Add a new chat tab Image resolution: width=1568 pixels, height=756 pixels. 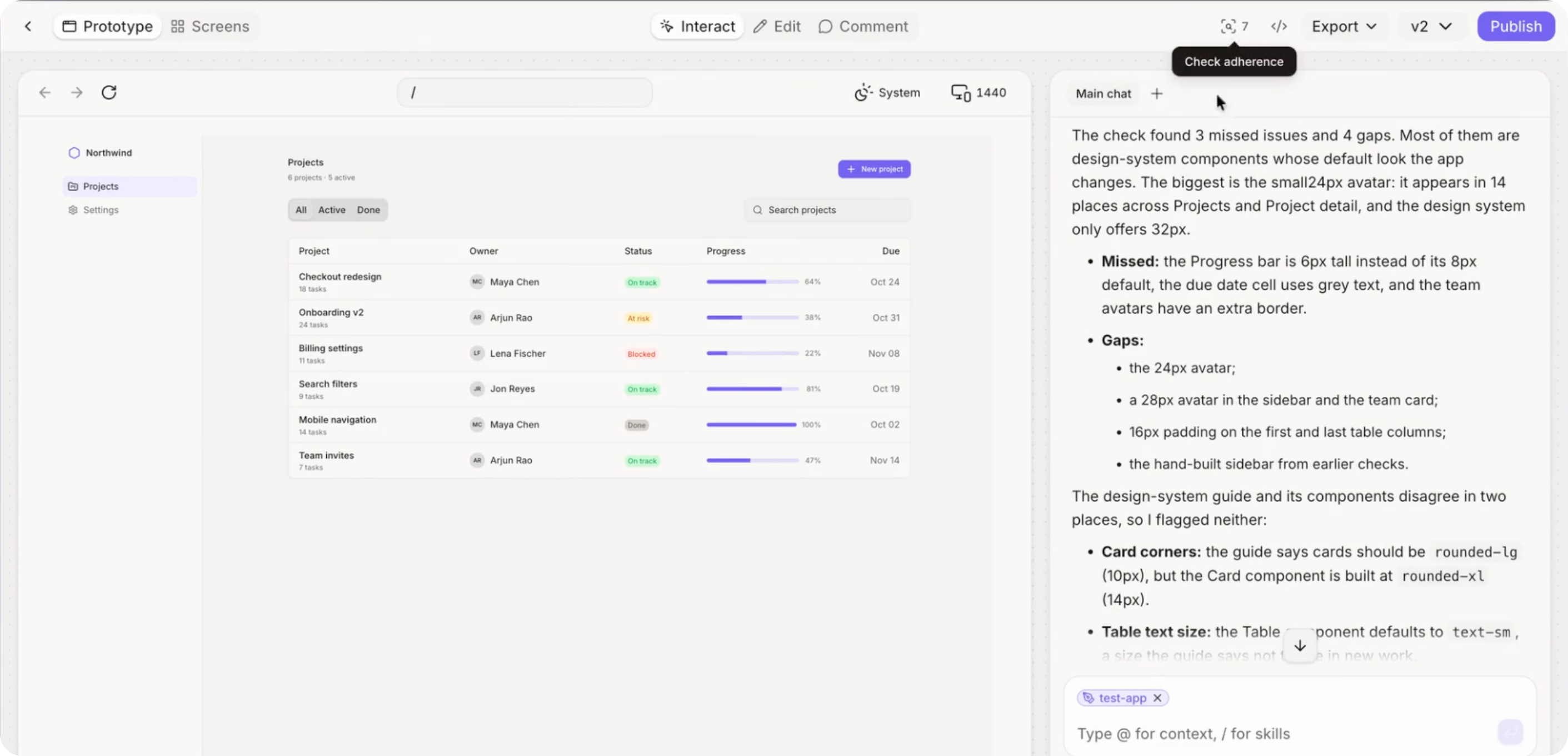[1156, 94]
